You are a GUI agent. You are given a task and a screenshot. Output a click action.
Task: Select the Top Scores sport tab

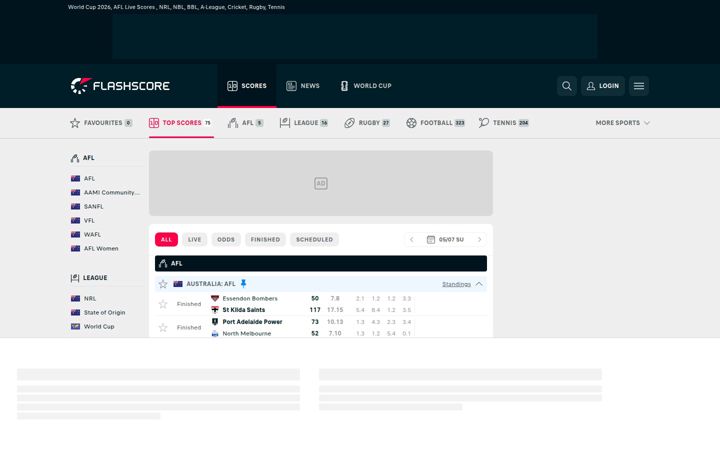[x=180, y=123]
